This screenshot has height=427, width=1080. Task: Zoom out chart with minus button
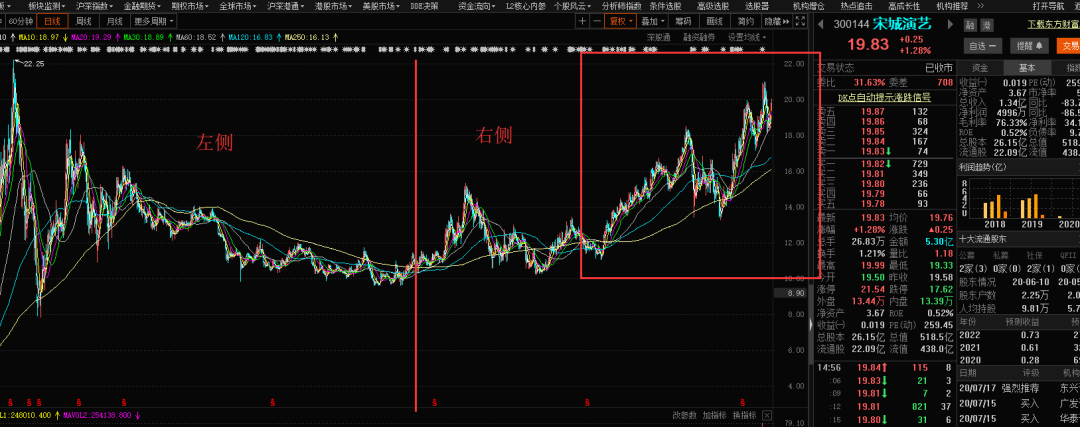(595, 21)
